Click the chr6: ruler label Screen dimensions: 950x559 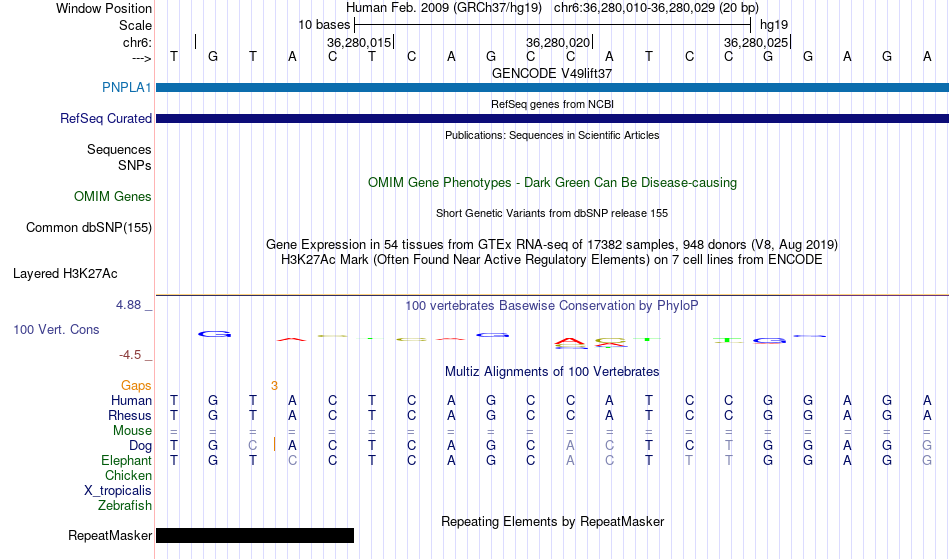pyautogui.click(x=137, y=42)
